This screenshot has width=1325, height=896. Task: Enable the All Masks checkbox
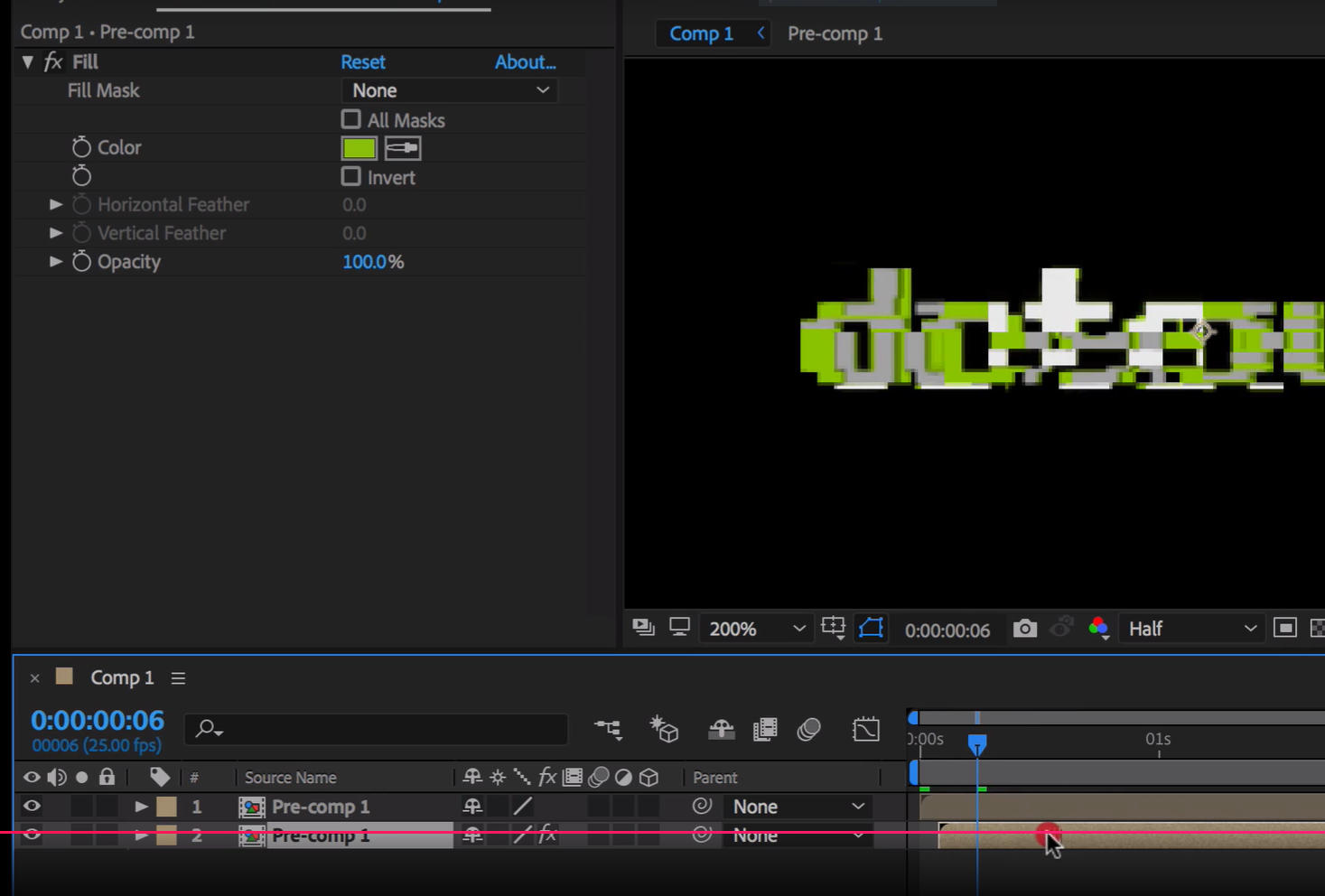click(x=350, y=119)
